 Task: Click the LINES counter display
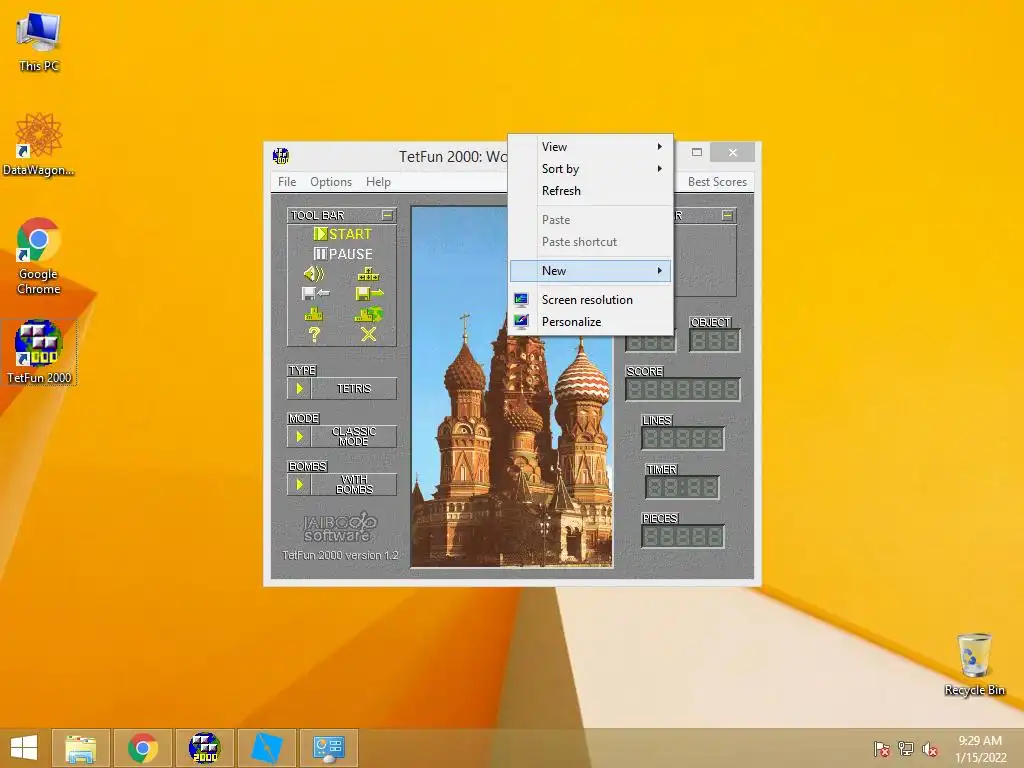(682, 438)
